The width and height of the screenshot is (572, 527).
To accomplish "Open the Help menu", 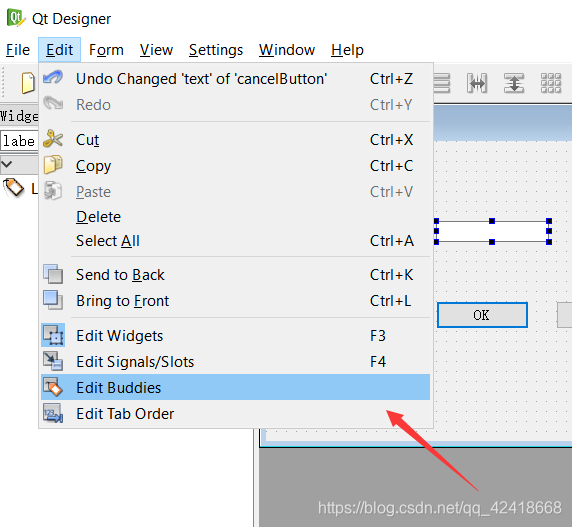I will click(347, 50).
